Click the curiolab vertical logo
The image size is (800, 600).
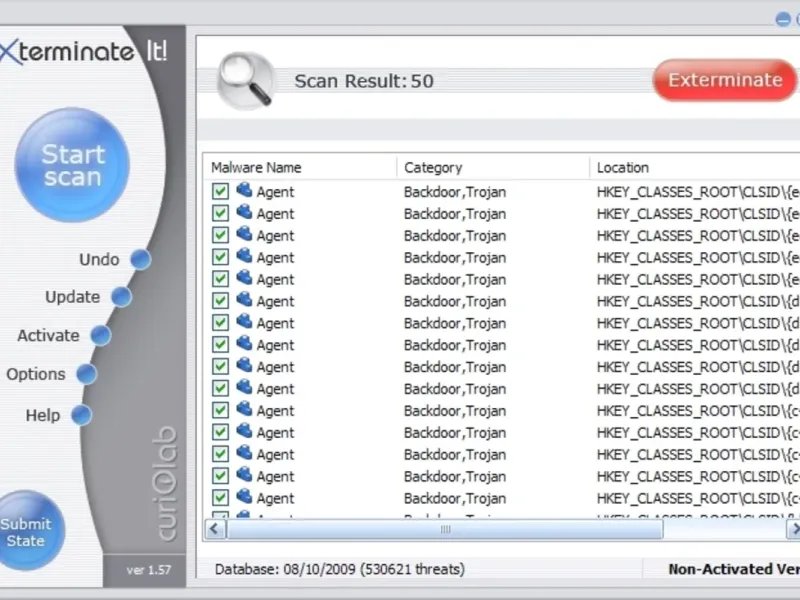click(x=166, y=483)
